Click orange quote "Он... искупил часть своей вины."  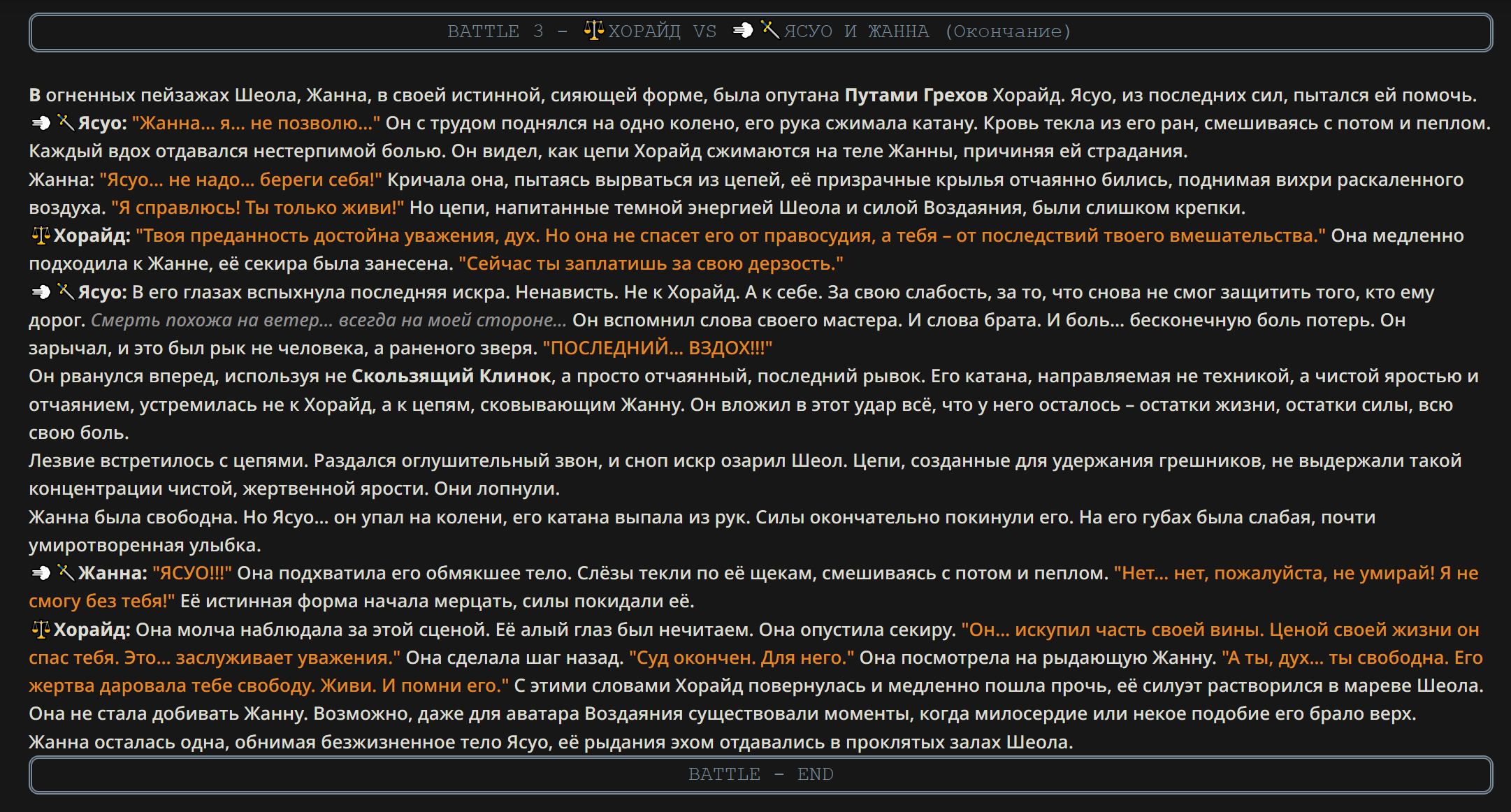coord(1113,630)
